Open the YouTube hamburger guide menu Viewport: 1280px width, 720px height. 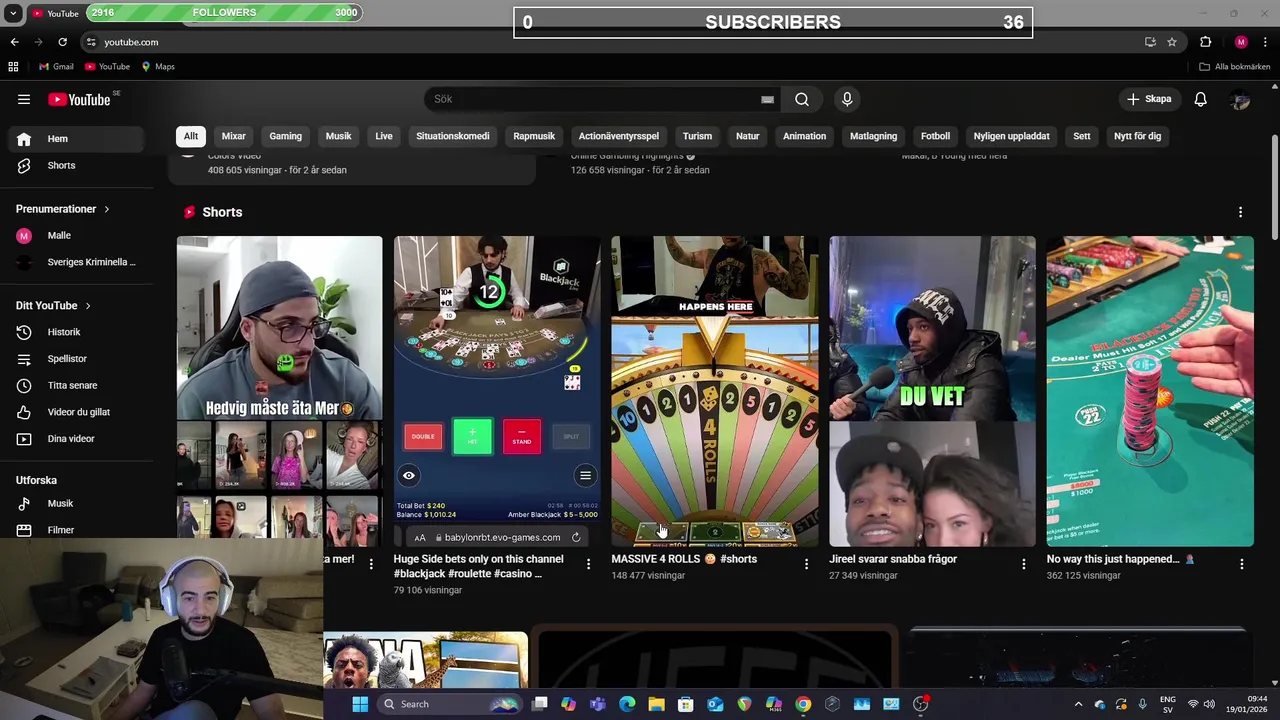coord(24,99)
